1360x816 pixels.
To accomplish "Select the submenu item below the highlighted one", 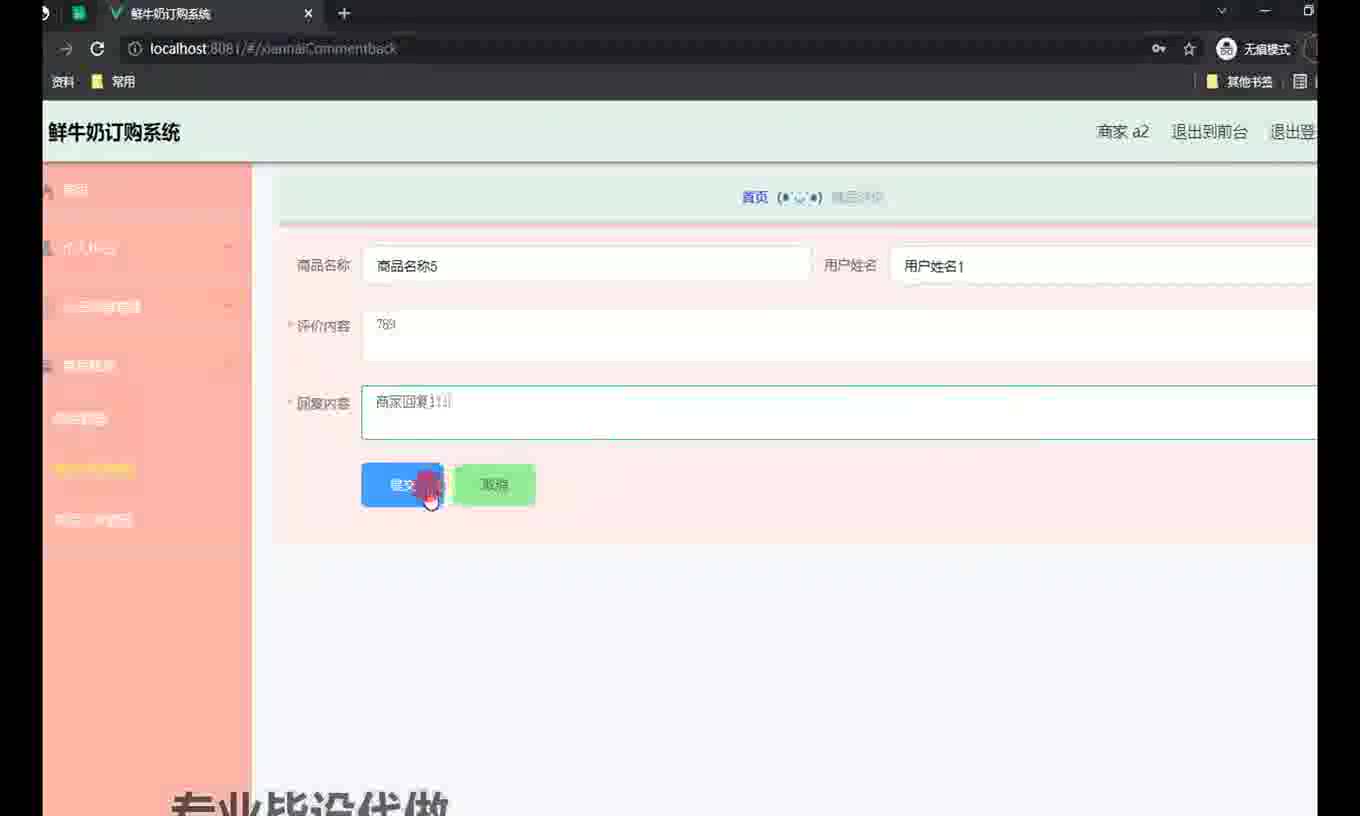I will (x=93, y=520).
